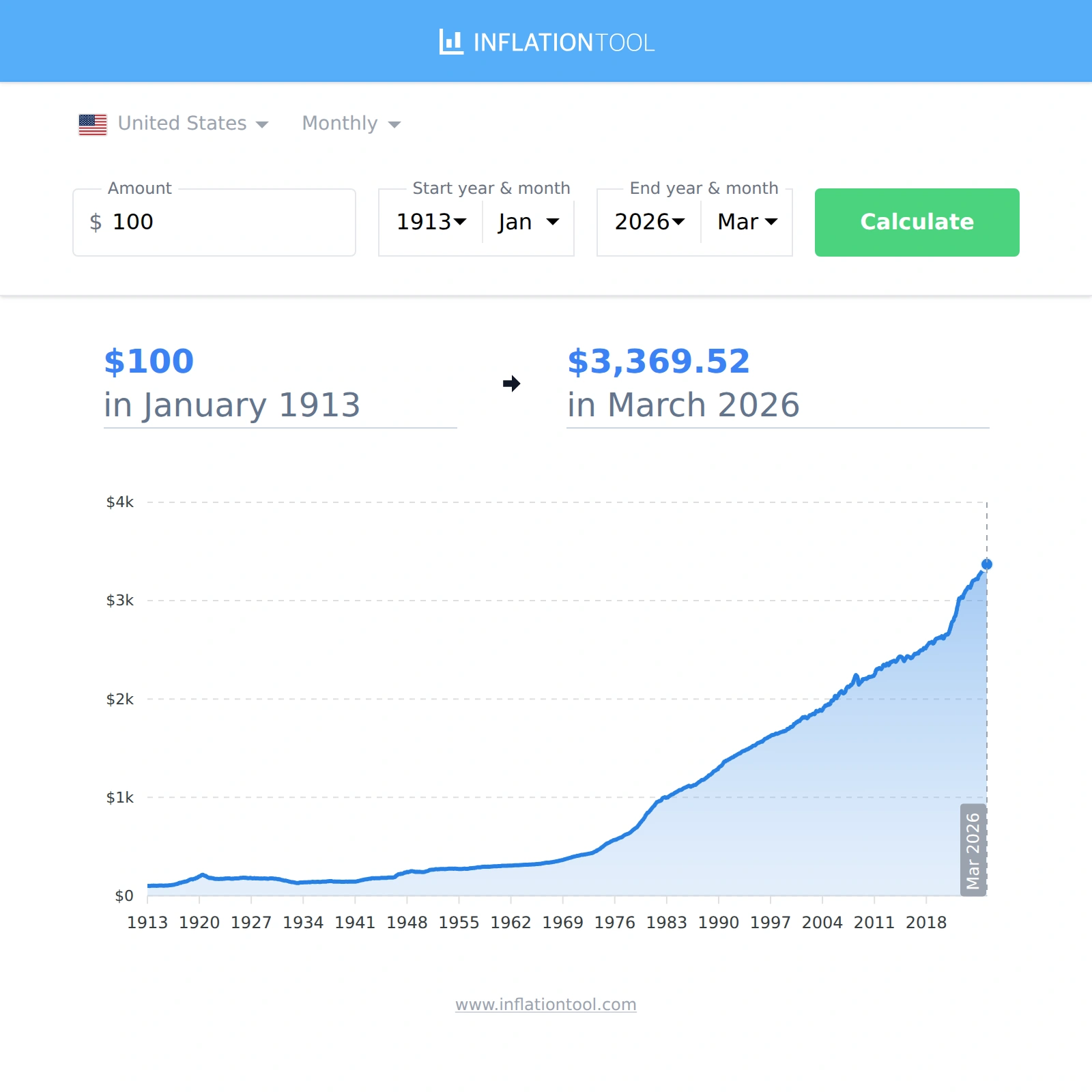Screen dimensions: 1092x1092
Task: Expand the start month Jan dropdown
Action: (x=528, y=222)
